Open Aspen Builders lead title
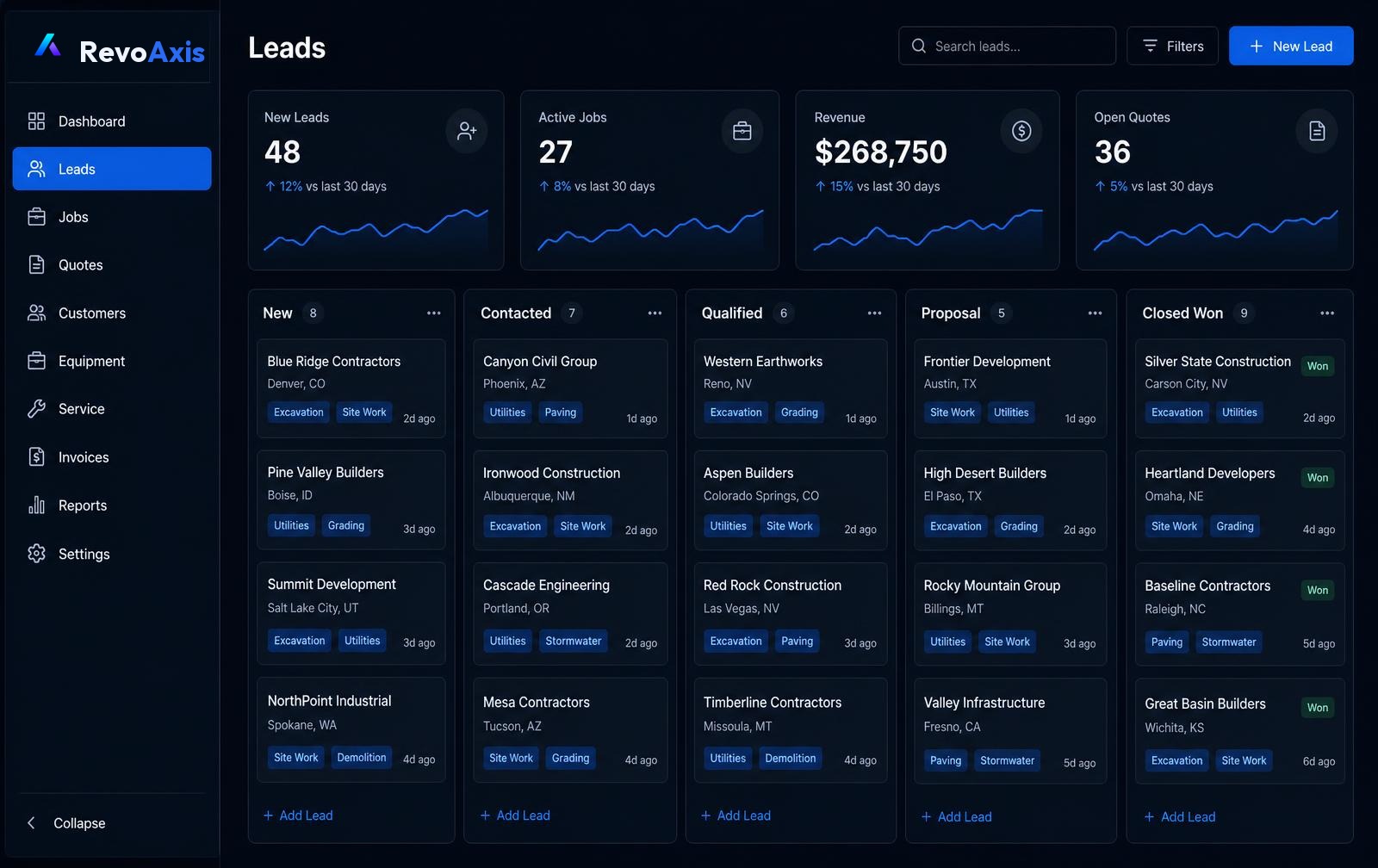The width and height of the screenshot is (1378, 868). pos(748,474)
